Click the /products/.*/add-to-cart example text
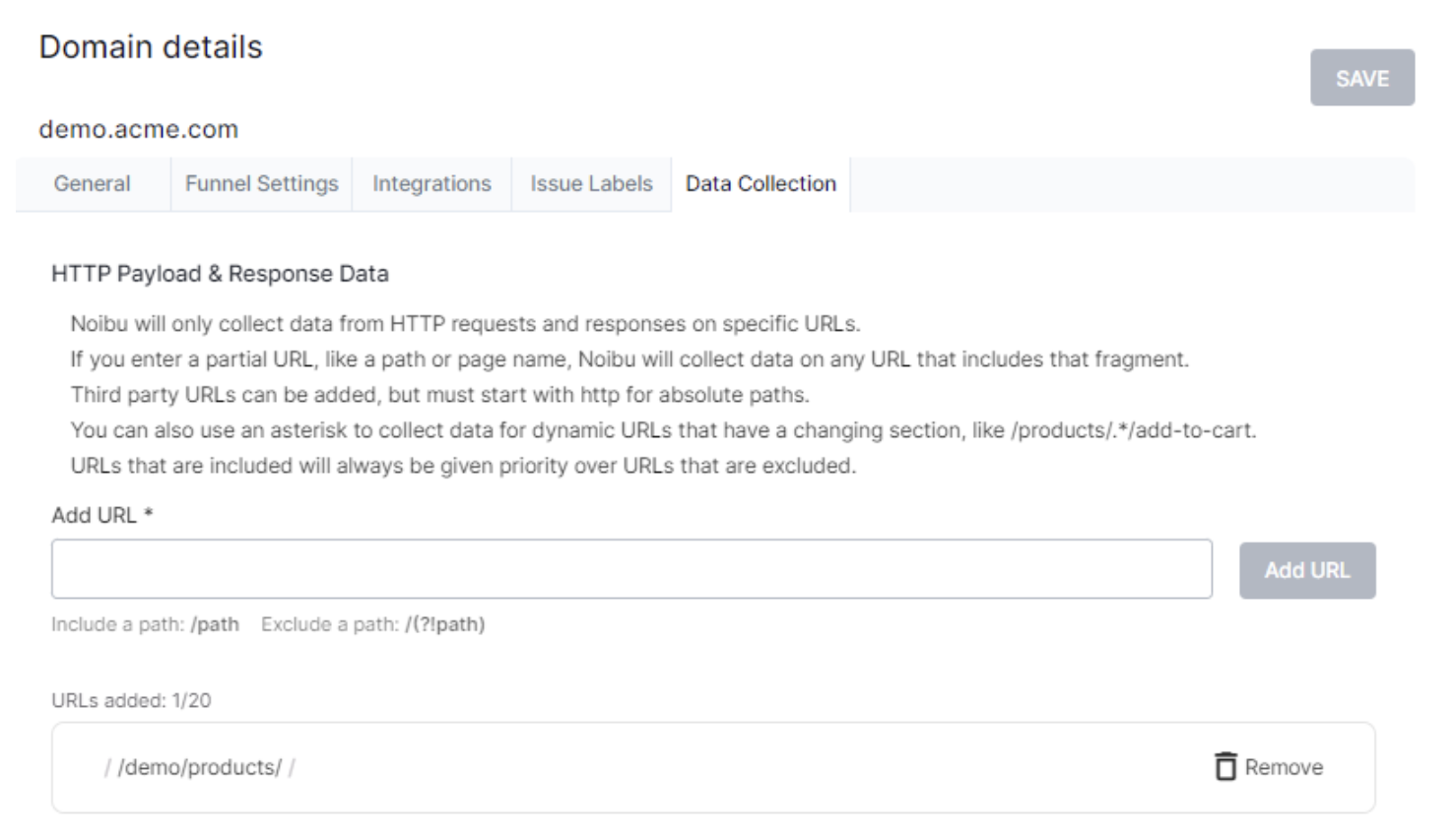Screen dimensions: 1456x837 1133,430
